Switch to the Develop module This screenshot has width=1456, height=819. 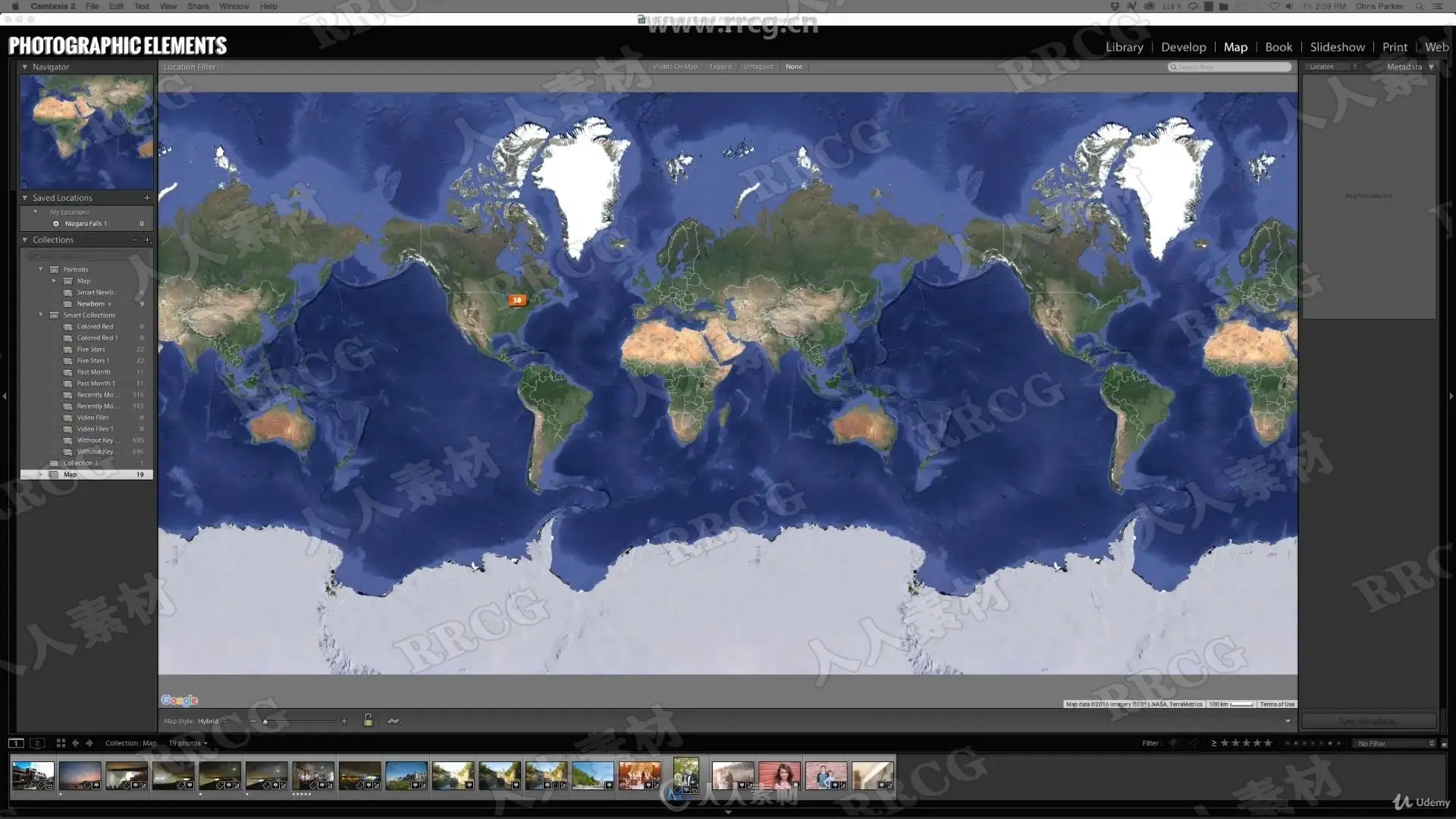1183,47
